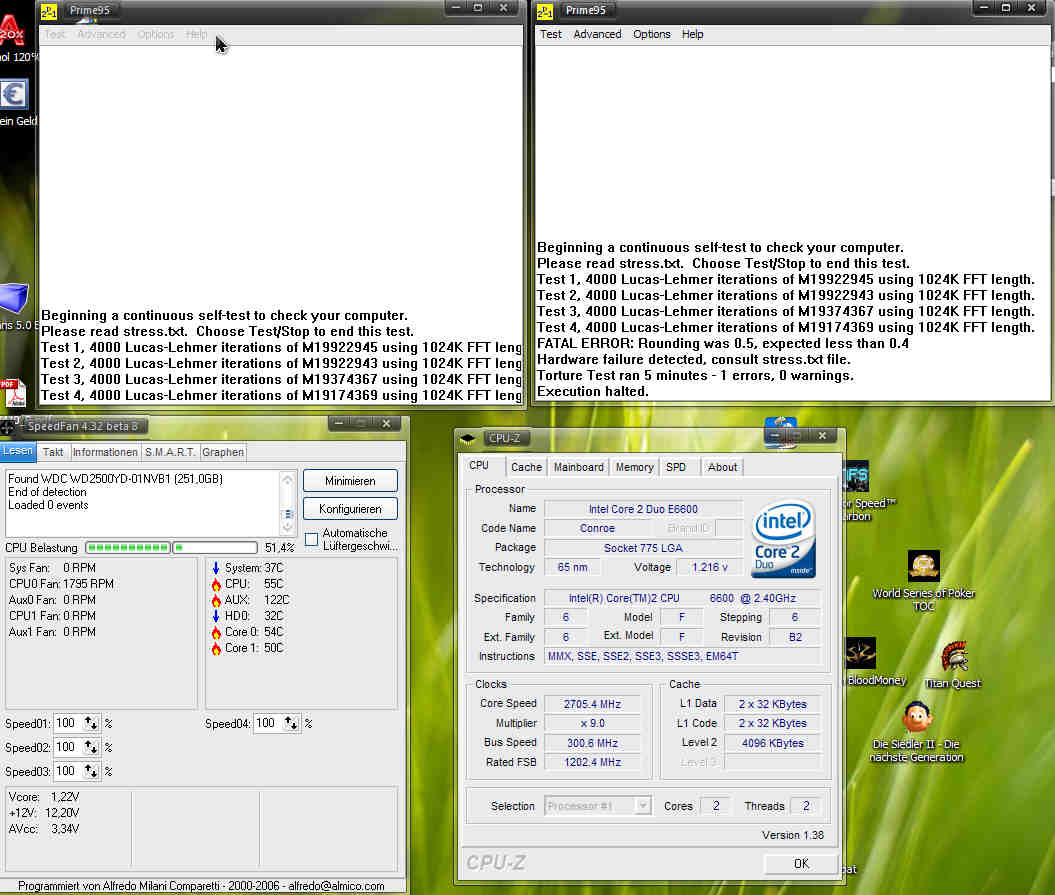This screenshot has width=1055, height=895.
Task: Open the dimmed Options menu in running Prime95 window
Action: [155, 34]
